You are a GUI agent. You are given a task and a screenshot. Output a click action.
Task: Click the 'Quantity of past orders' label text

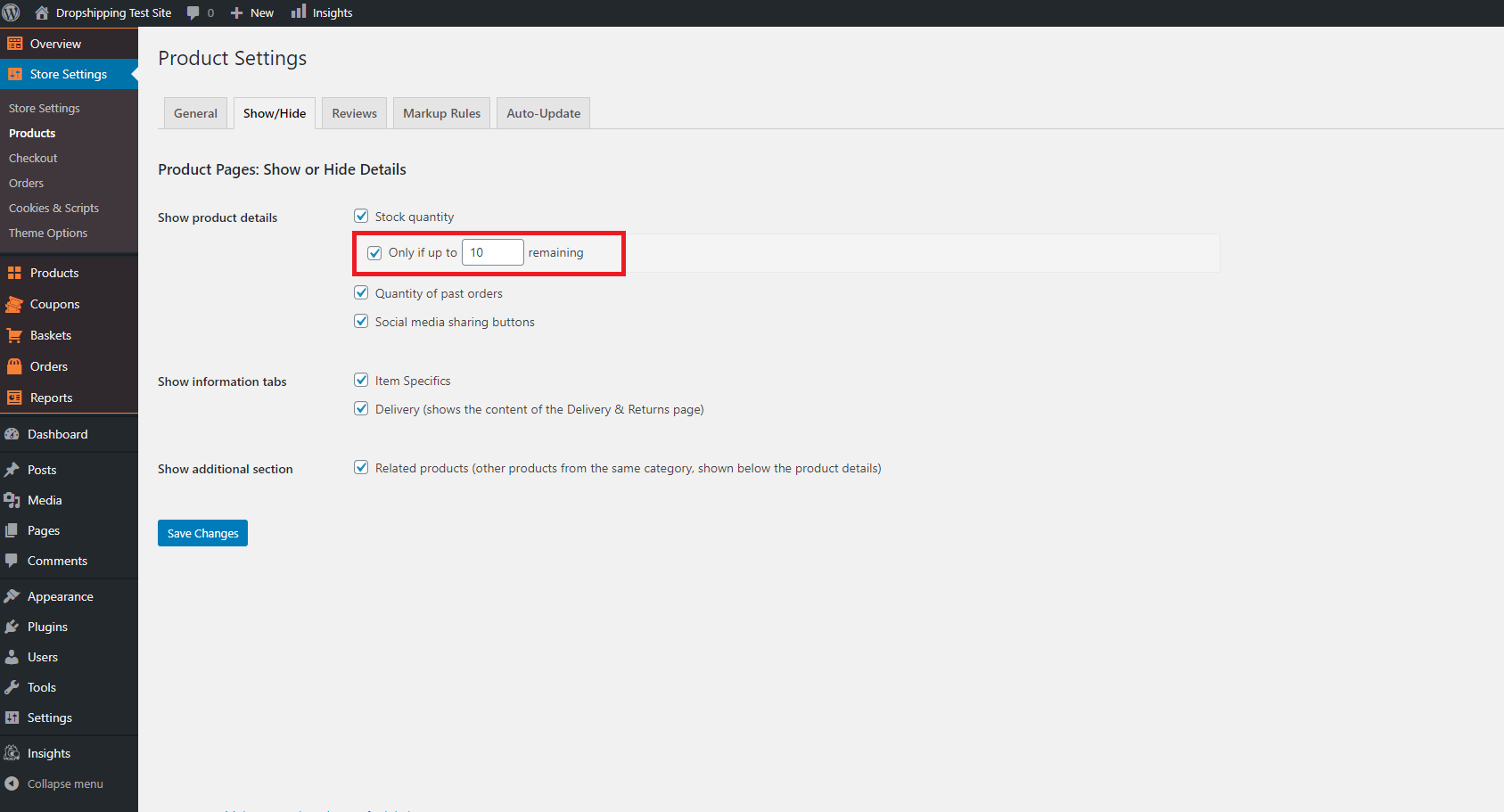439,293
